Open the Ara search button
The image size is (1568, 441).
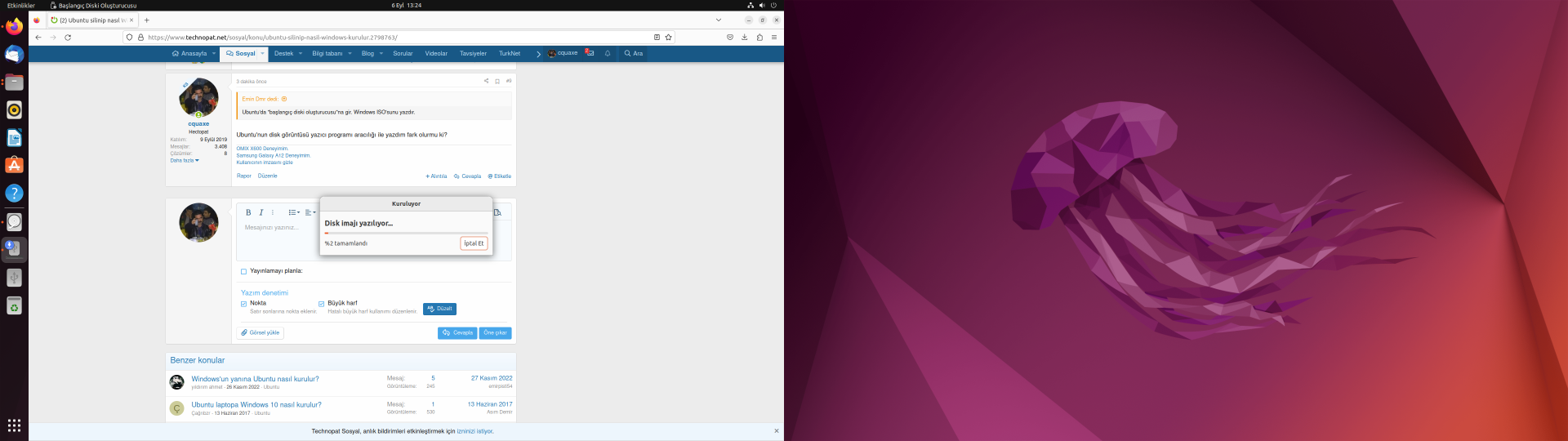coord(634,53)
